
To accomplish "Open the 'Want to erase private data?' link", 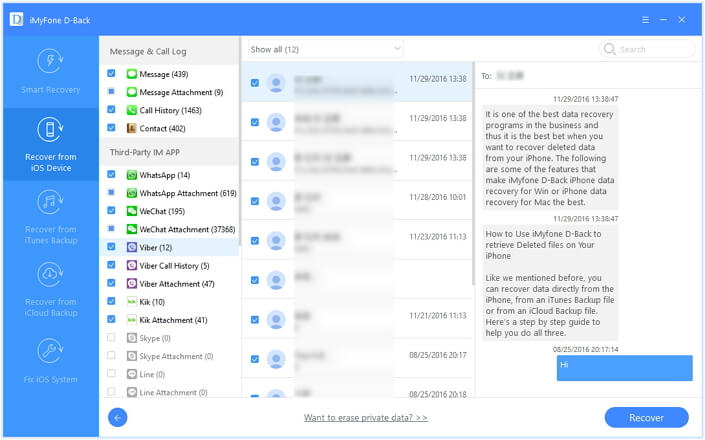I will point(366,417).
